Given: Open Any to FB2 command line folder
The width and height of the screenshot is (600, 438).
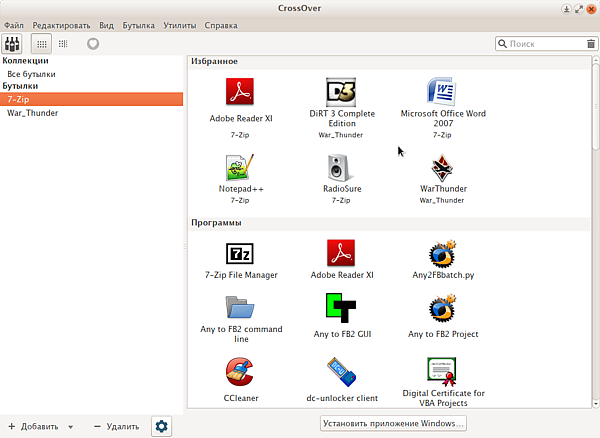Looking at the screenshot, I should point(240,307).
